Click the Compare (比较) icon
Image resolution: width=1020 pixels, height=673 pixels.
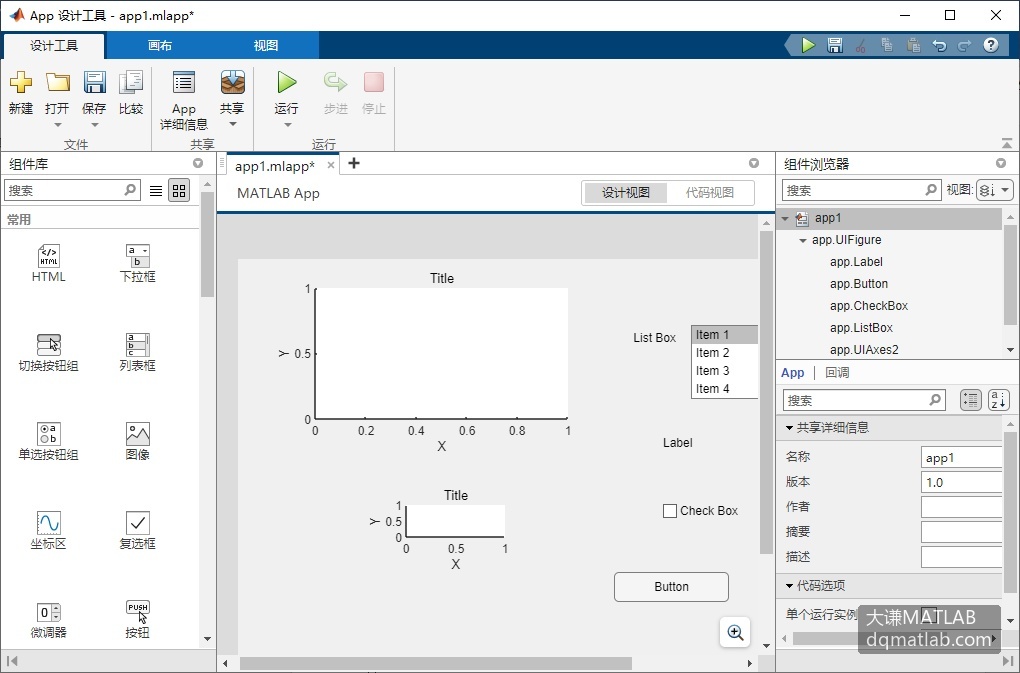[x=131, y=83]
